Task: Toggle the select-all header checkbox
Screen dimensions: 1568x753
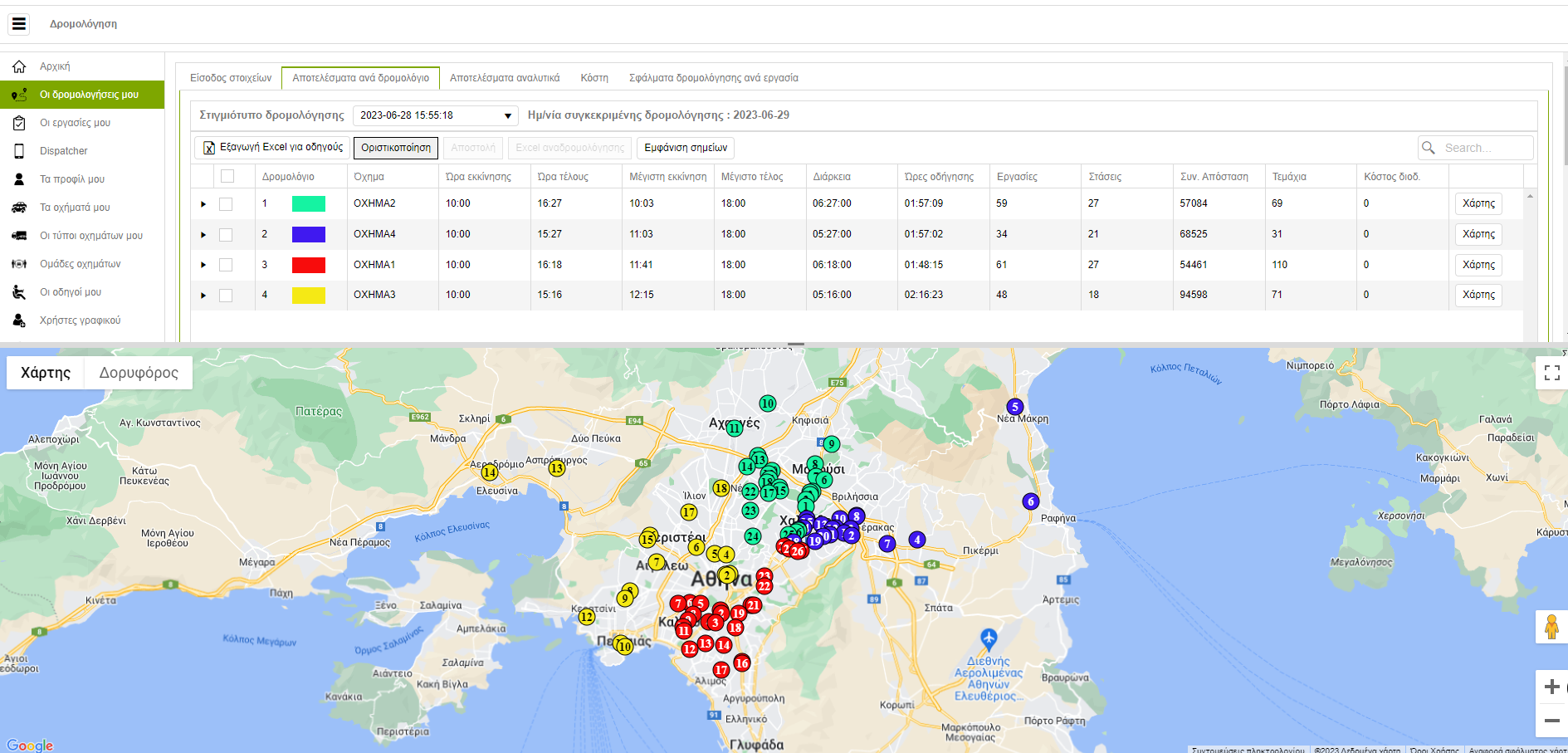Action: 227,176
